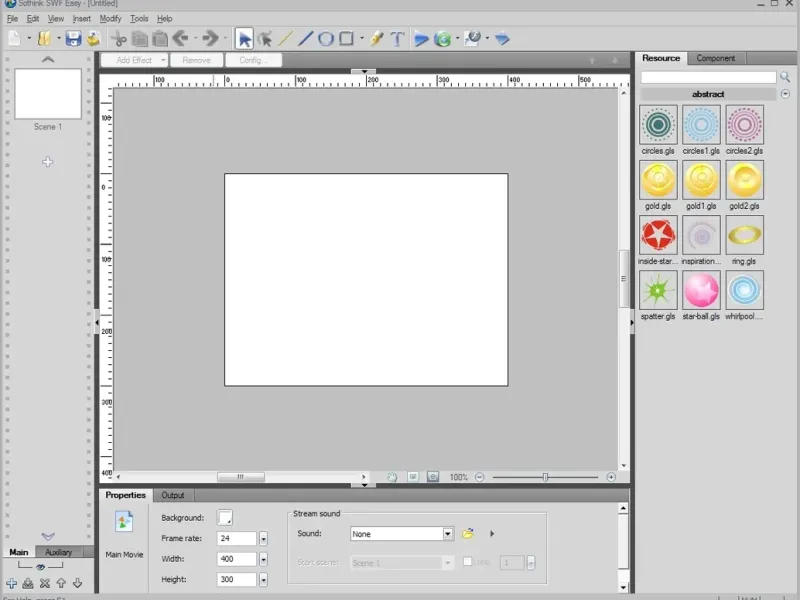Click the Background color swatch
800x600 pixels.
[x=225, y=517]
